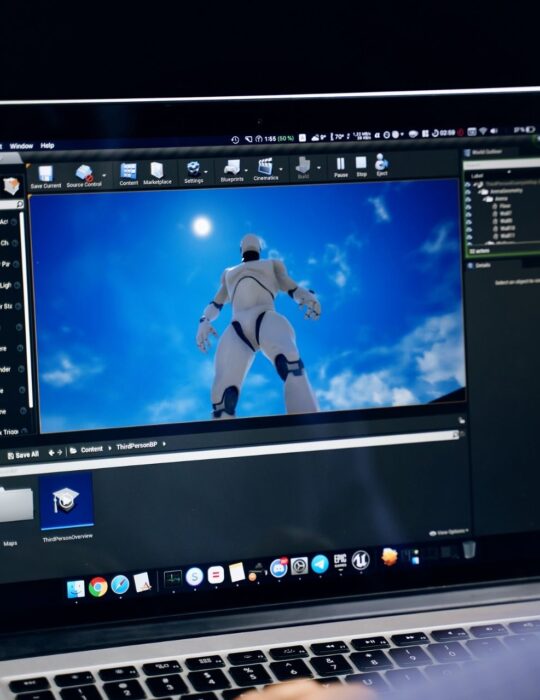Open Telegram from the Dock
Image resolution: width=540 pixels, height=700 pixels.
pyautogui.click(x=320, y=564)
